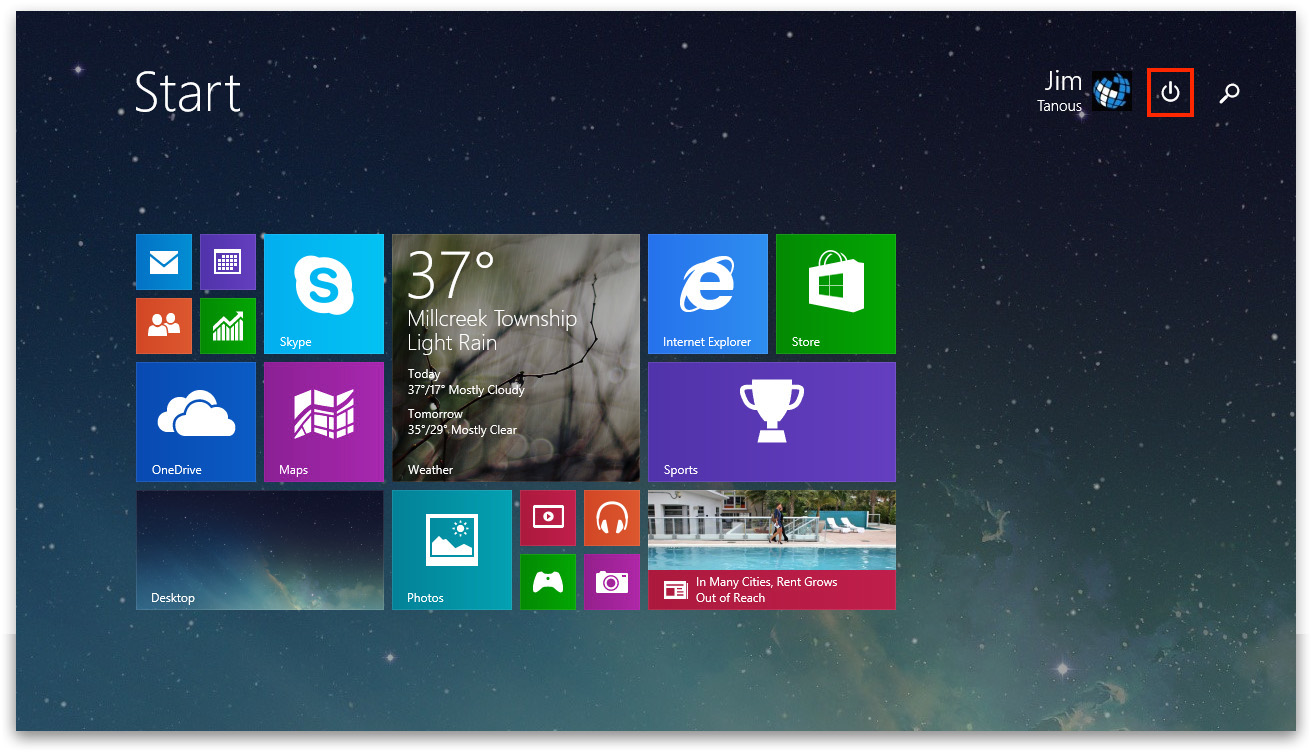Click the Jim Tanous account picture
This screenshot has width=1312, height=752.
[1112, 91]
